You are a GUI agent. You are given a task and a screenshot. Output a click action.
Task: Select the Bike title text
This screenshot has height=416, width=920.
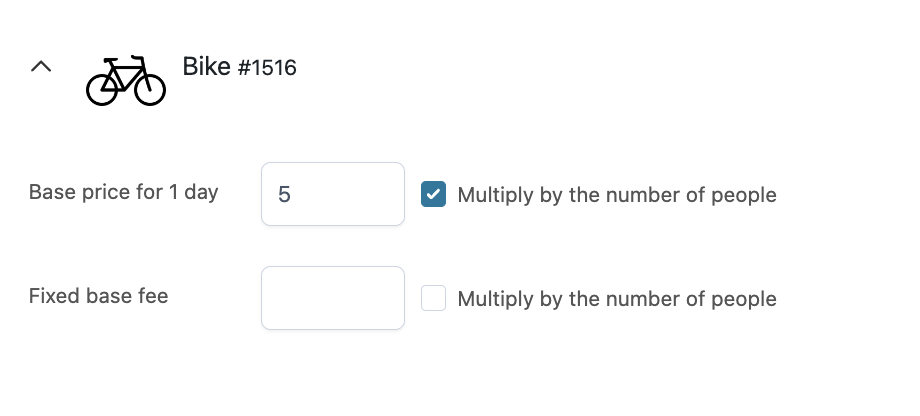tap(207, 66)
